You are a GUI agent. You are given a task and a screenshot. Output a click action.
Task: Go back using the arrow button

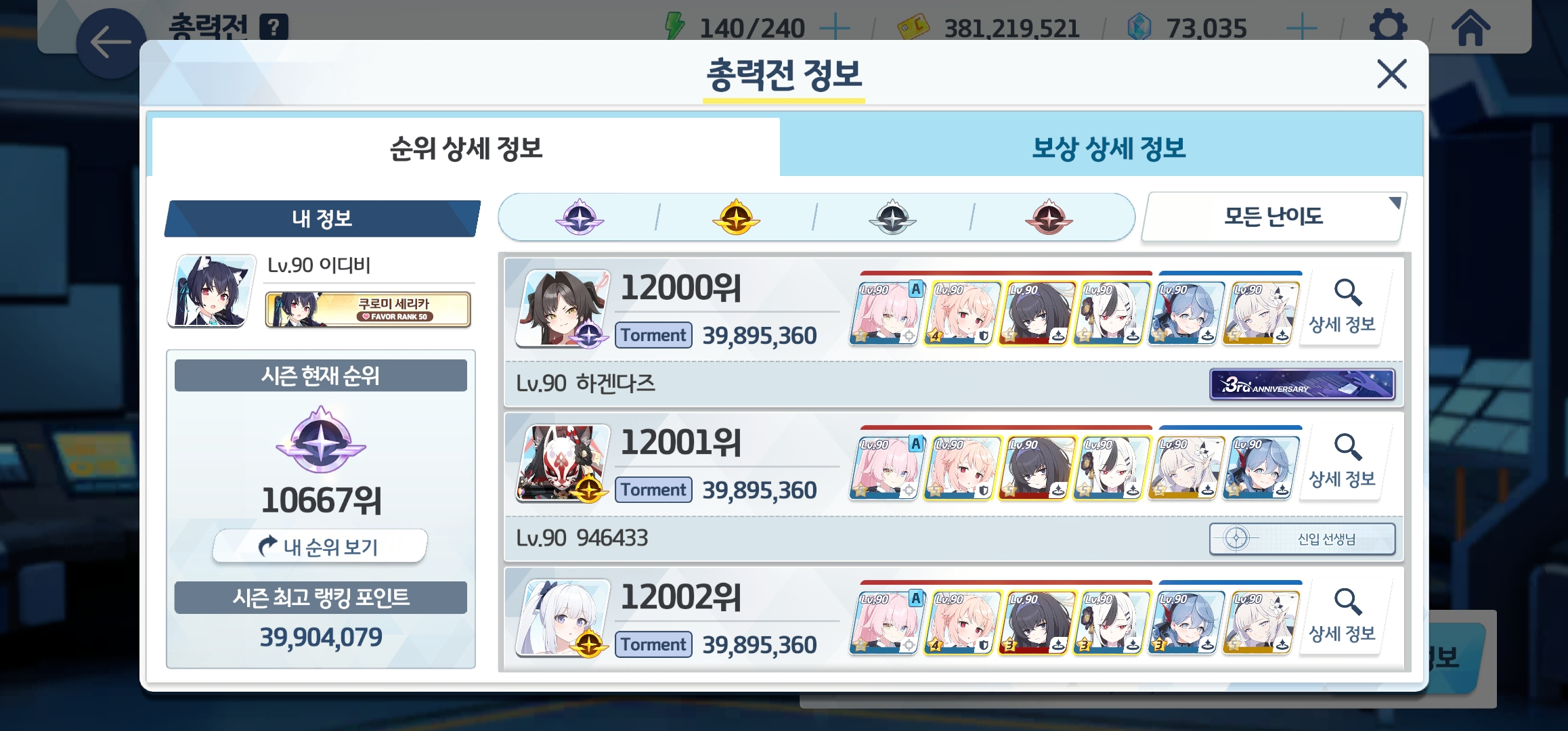110,43
